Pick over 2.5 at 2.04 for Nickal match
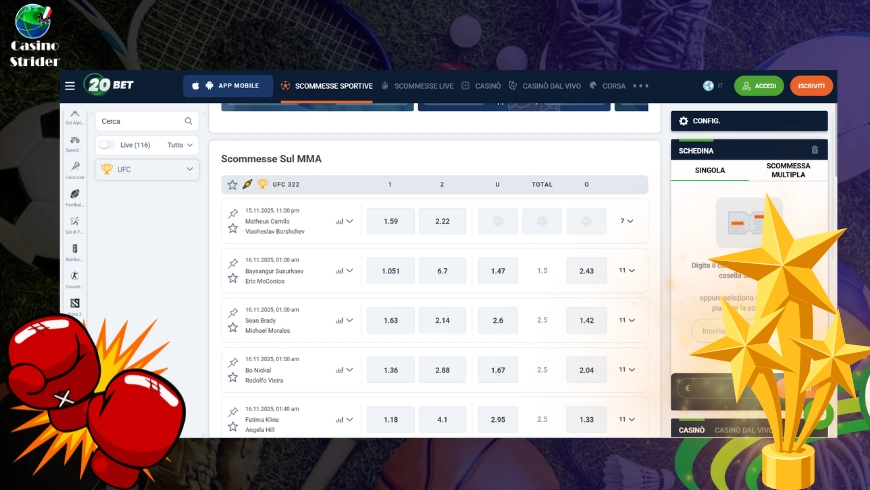 tap(586, 370)
